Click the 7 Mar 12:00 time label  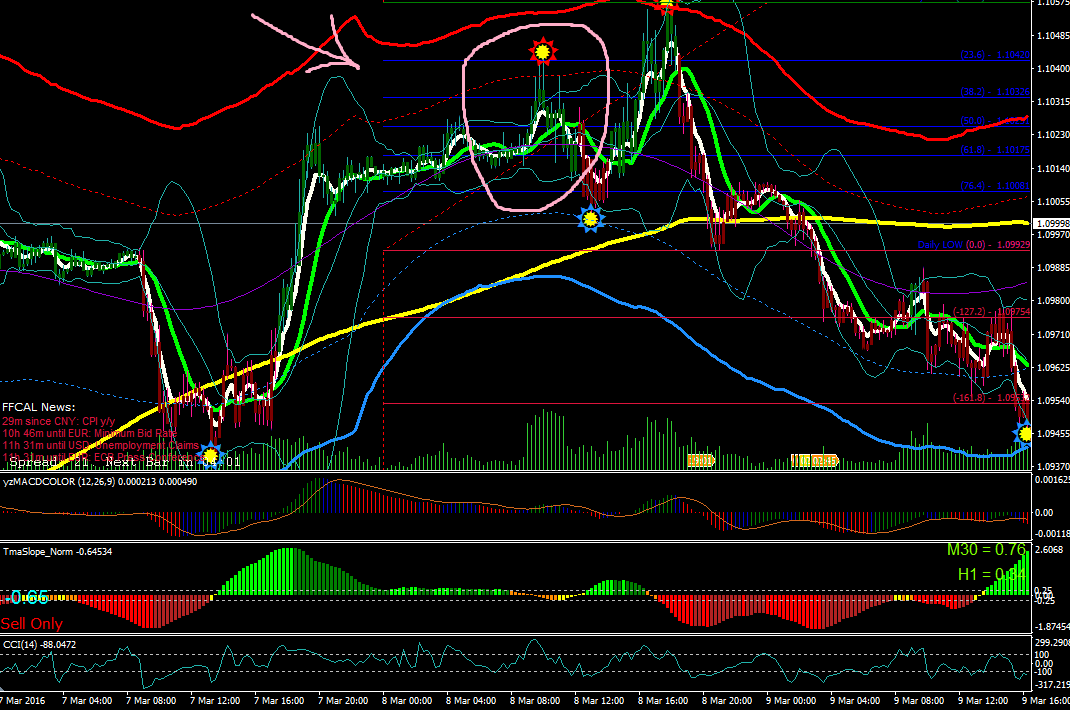coord(215,700)
